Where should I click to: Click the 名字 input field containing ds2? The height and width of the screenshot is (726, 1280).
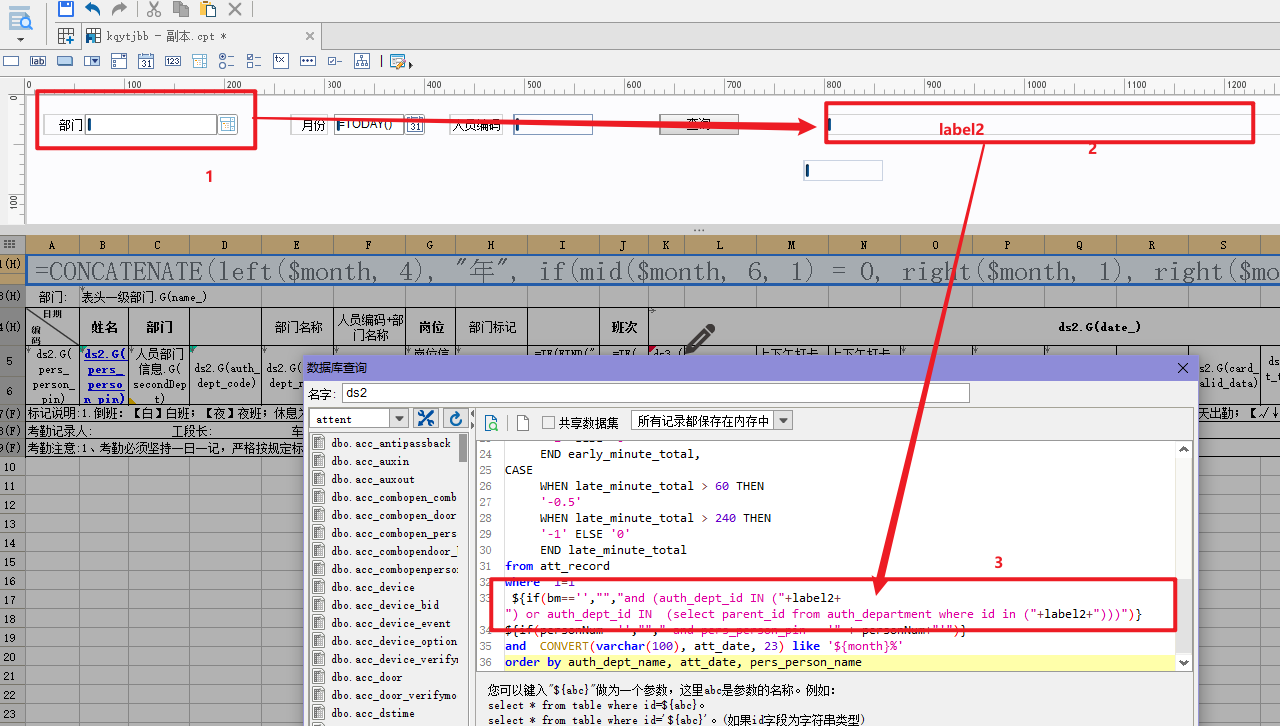tap(655, 393)
